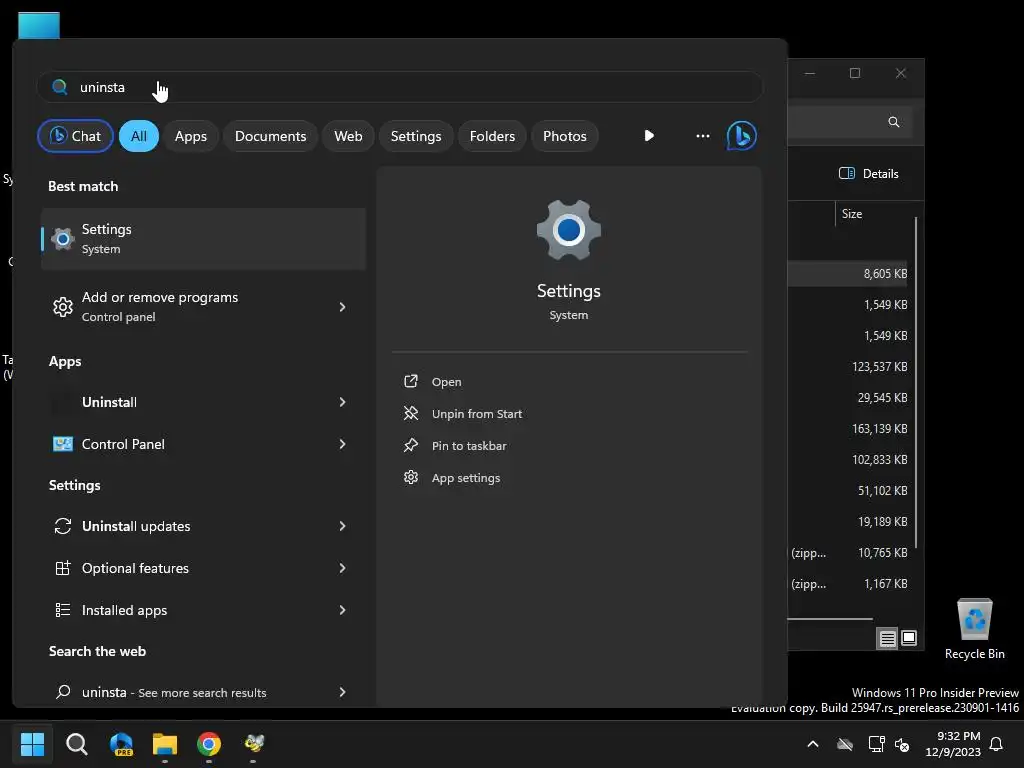Screen dimensions: 1024x768
Task: Expand the Uninstall app result chevron
Action: (342, 402)
